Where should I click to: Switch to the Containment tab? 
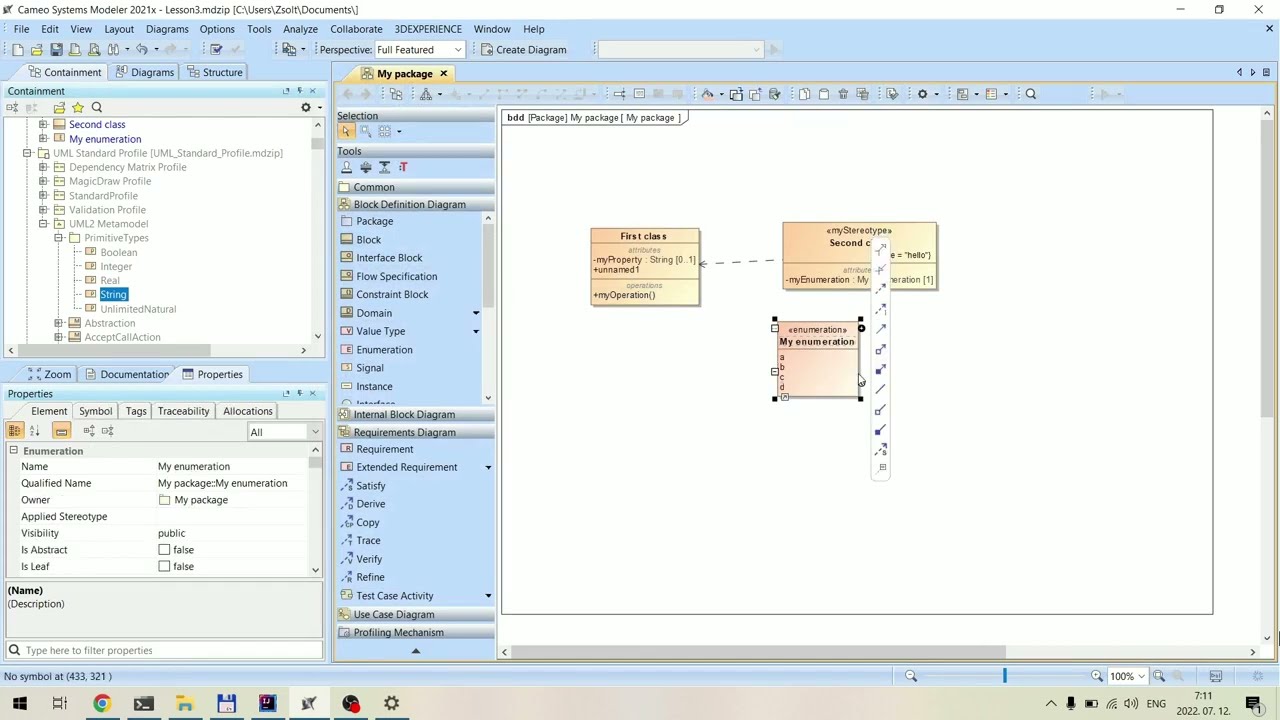coord(64,72)
